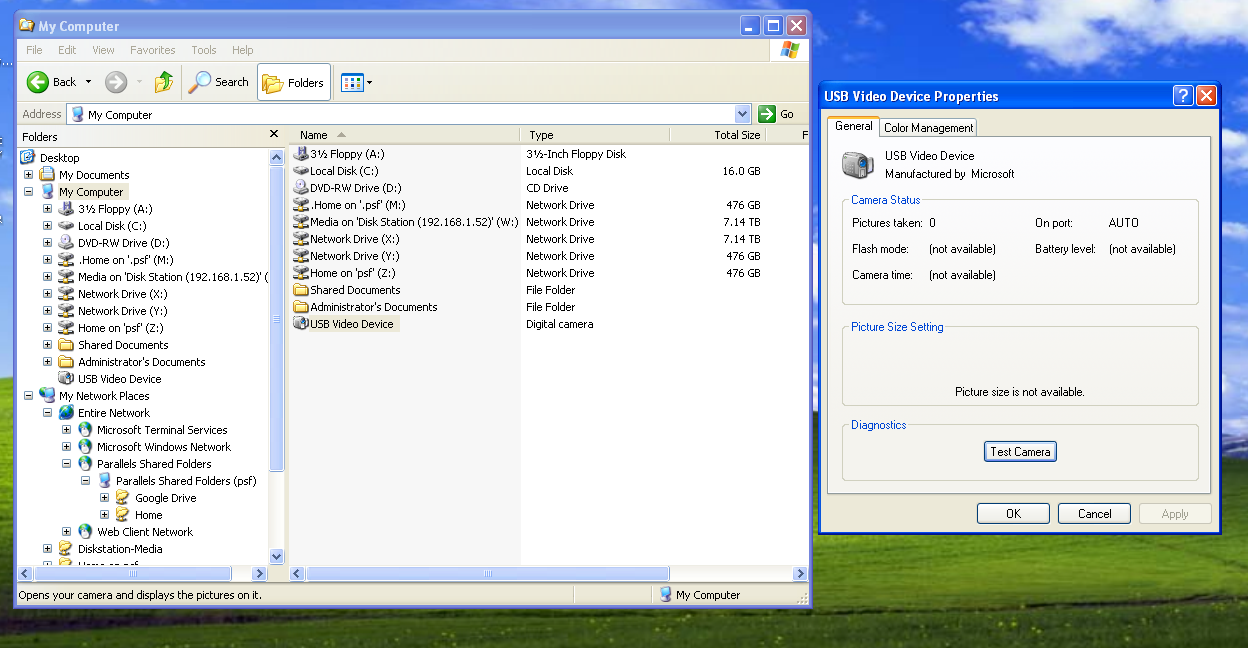Open the Edit menu
This screenshot has height=648, width=1248.
click(x=67, y=50)
